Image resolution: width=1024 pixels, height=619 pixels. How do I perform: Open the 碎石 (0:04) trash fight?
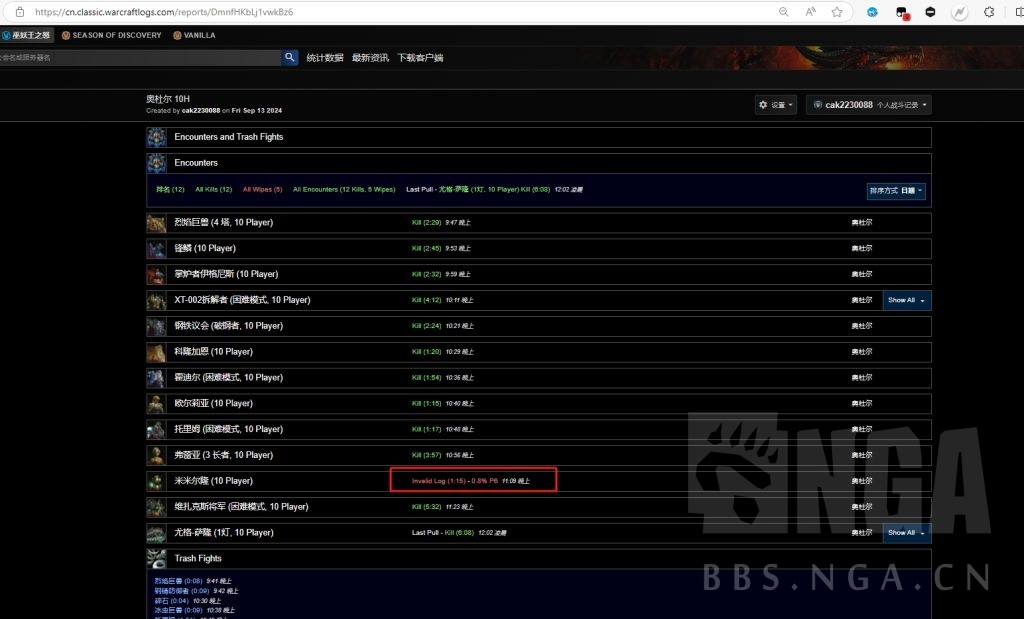pyautogui.click(x=171, y=601)
